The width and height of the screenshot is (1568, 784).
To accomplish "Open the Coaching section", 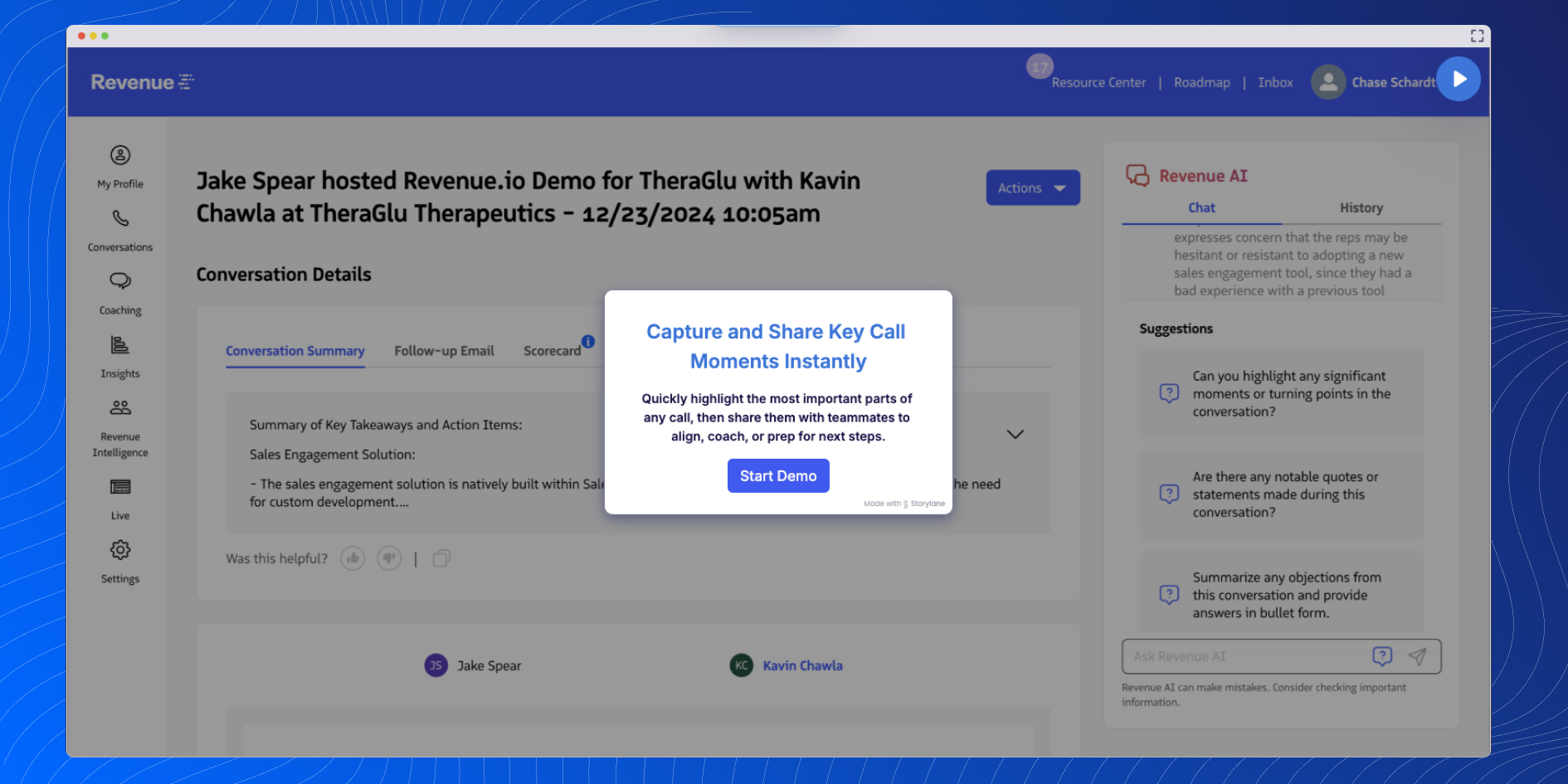I will pos(120,294).
